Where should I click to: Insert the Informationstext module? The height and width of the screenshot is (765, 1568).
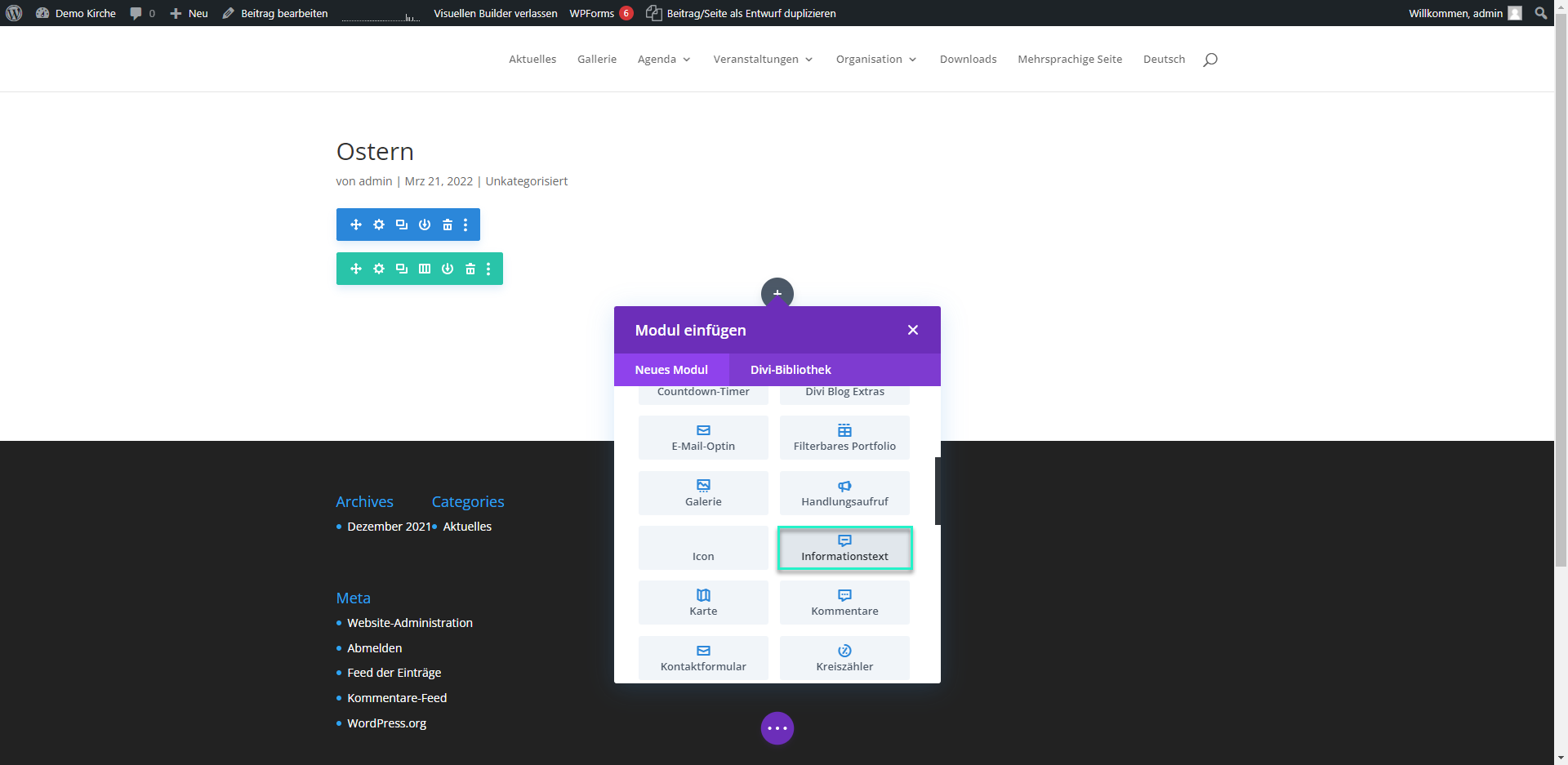point(844,549)
